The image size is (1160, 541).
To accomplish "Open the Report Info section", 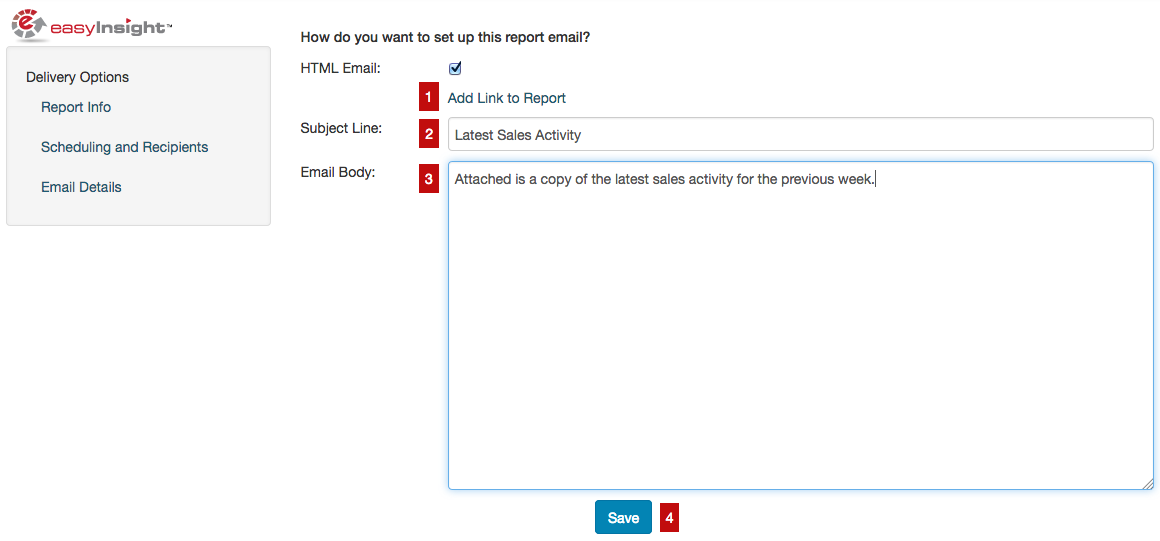I will pos(76,107).
